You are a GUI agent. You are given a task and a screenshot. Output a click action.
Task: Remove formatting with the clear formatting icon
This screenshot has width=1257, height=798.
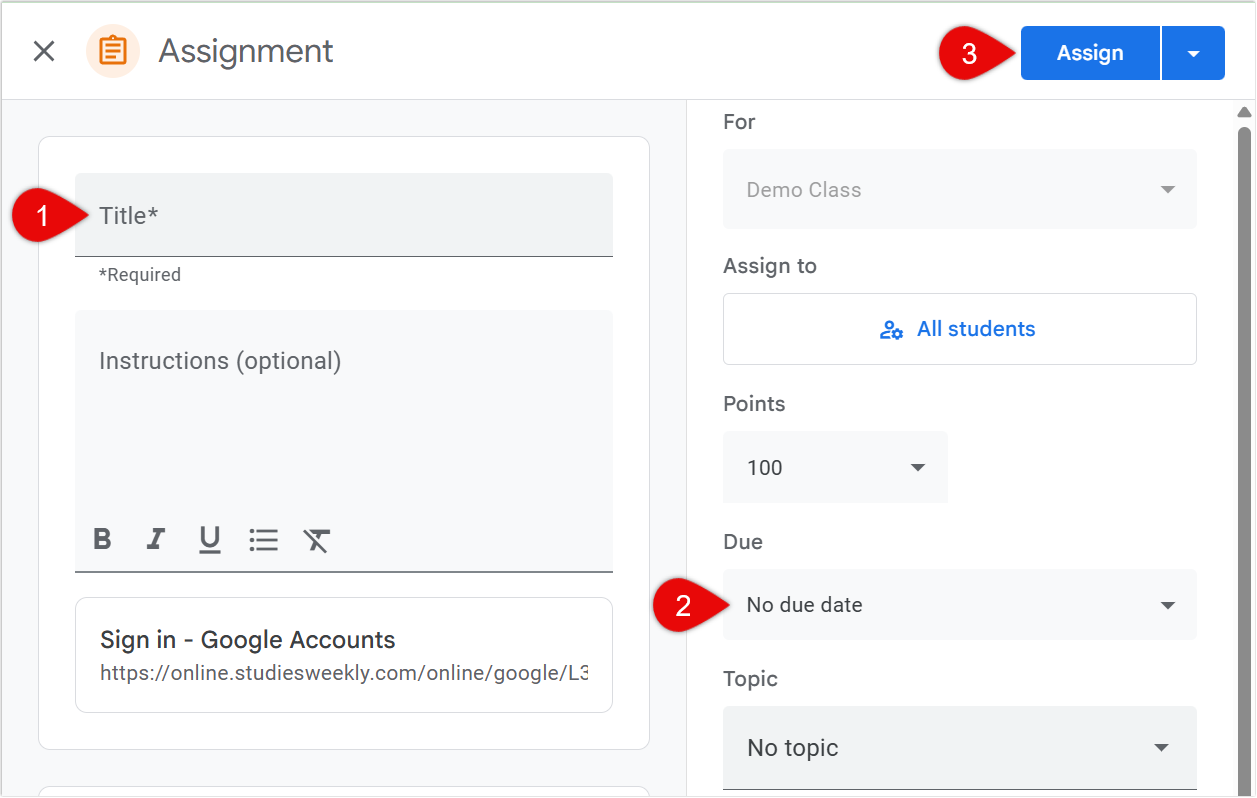317,540
